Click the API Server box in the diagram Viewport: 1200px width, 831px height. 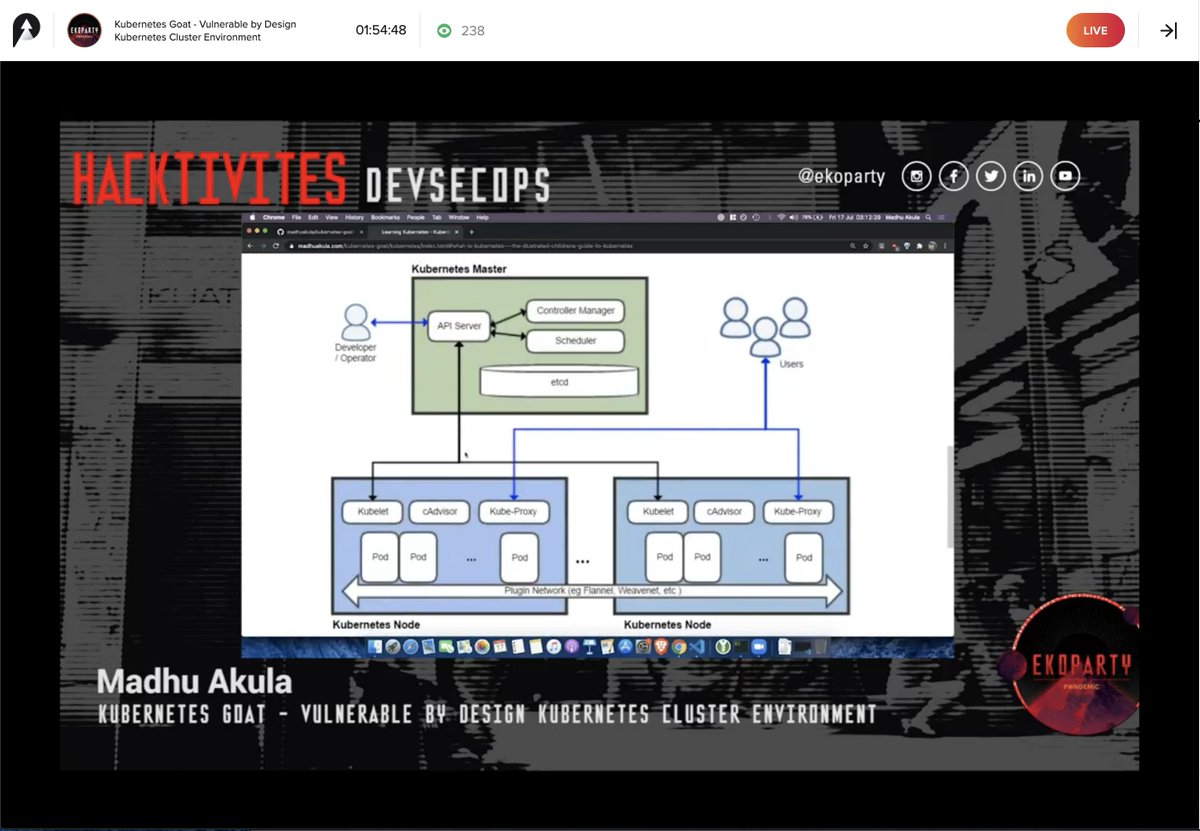coord(459,326)
